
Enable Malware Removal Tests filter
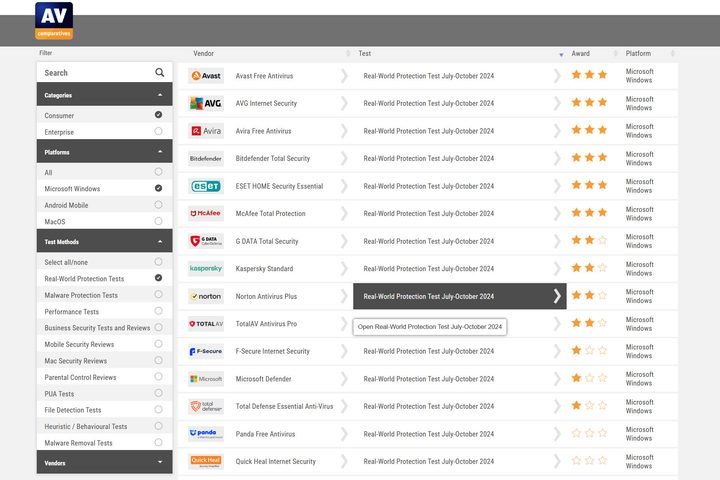[x=158, y=442]
